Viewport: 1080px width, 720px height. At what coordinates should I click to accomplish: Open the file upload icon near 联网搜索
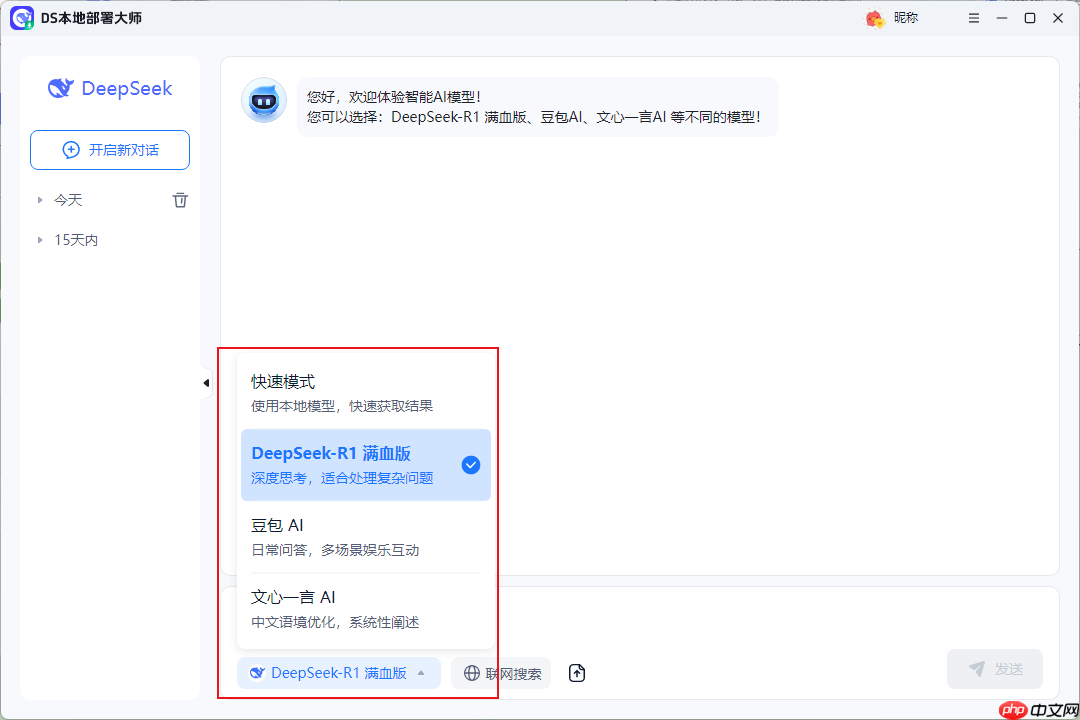click(x=577, y=673)
